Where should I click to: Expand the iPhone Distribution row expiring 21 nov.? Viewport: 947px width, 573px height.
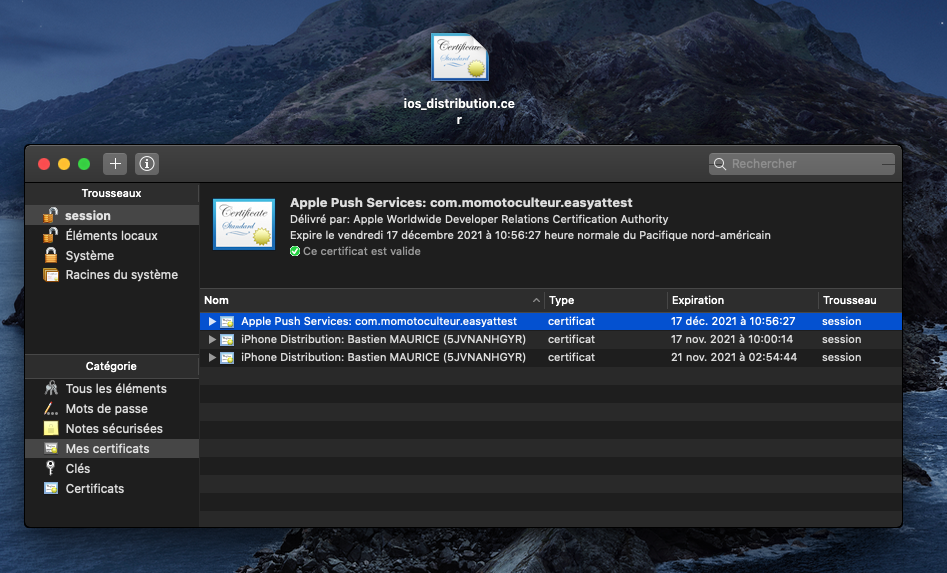(x=212, y=357)
